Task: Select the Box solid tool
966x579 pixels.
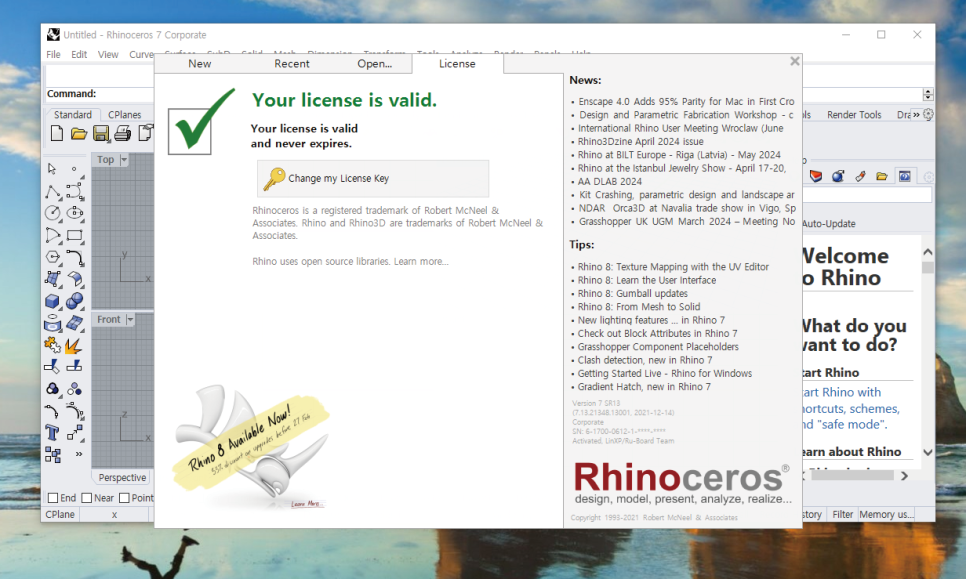Action: click(x=53, y=301)
